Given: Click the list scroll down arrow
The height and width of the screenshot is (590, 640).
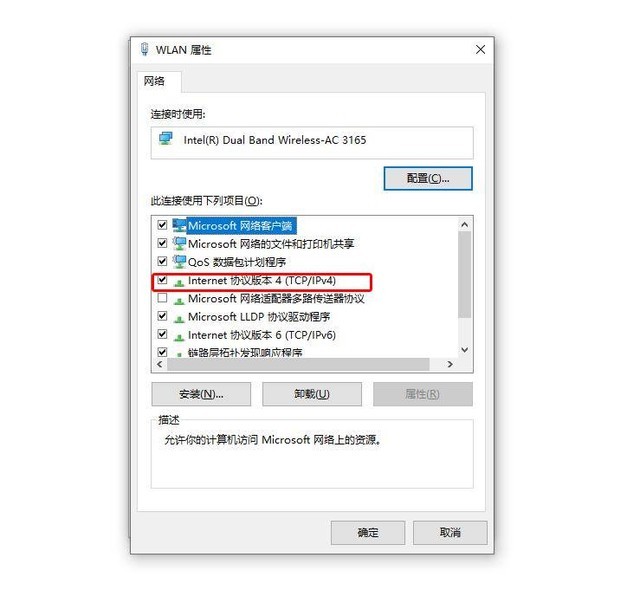Looking at the screenshot, I should [464, 350].
